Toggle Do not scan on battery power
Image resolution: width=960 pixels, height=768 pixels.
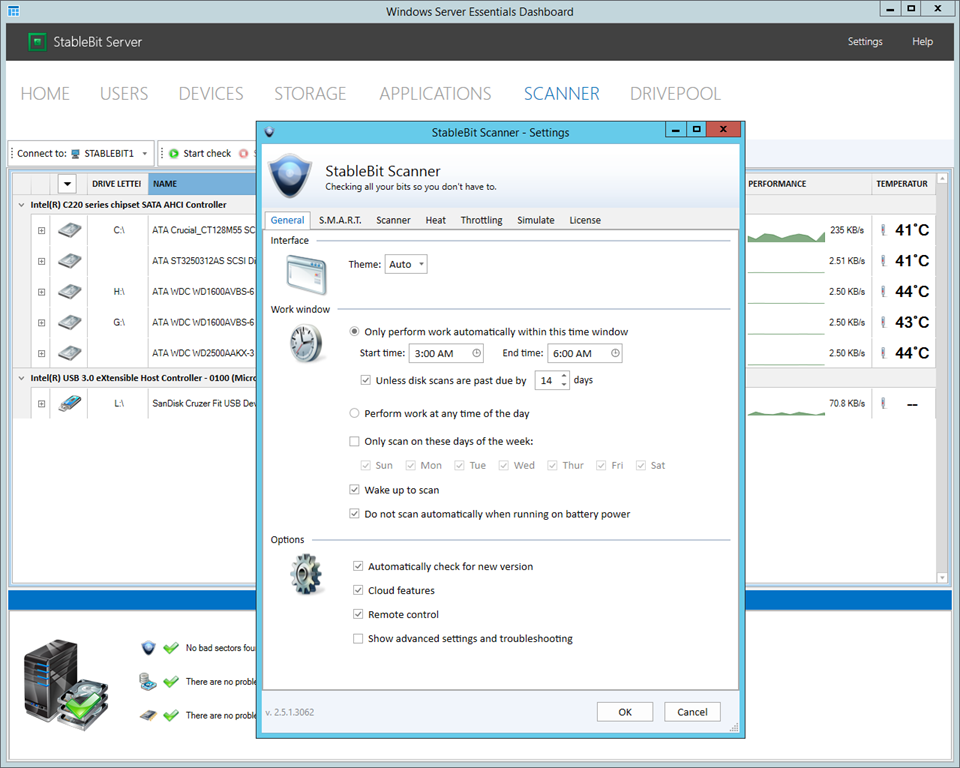click(x=354, y=514)
